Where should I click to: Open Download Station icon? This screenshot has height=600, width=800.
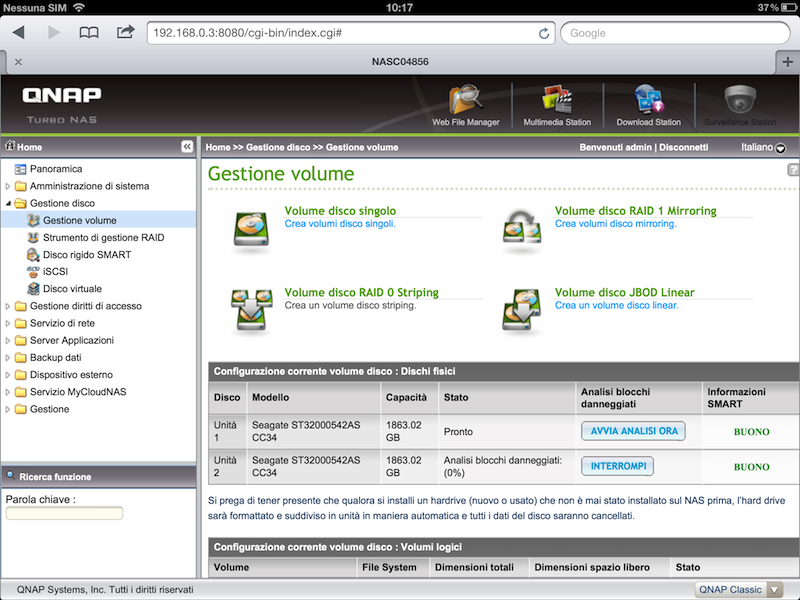coord(648,101)
